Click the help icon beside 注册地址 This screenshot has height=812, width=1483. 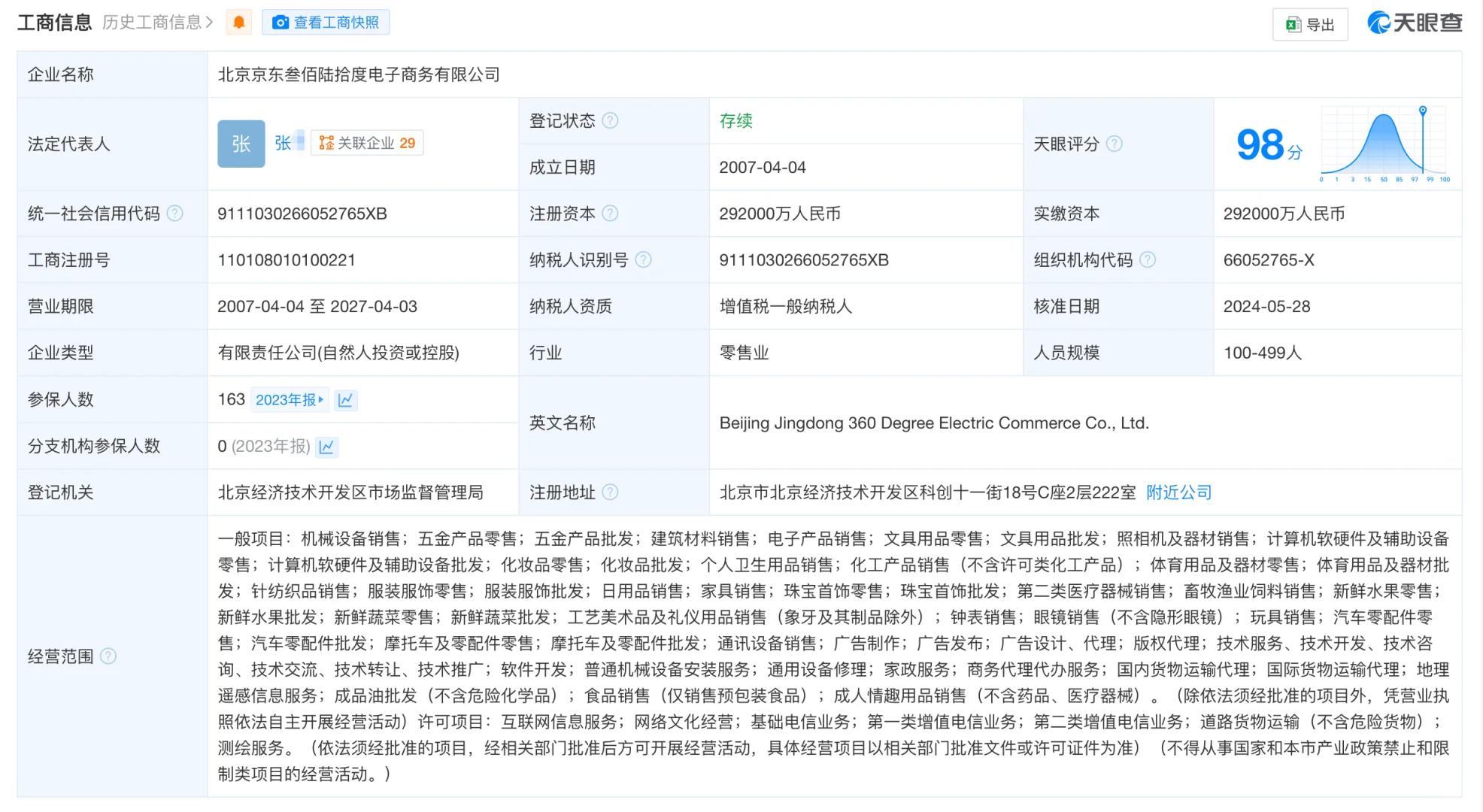click(x=611, y=492)
